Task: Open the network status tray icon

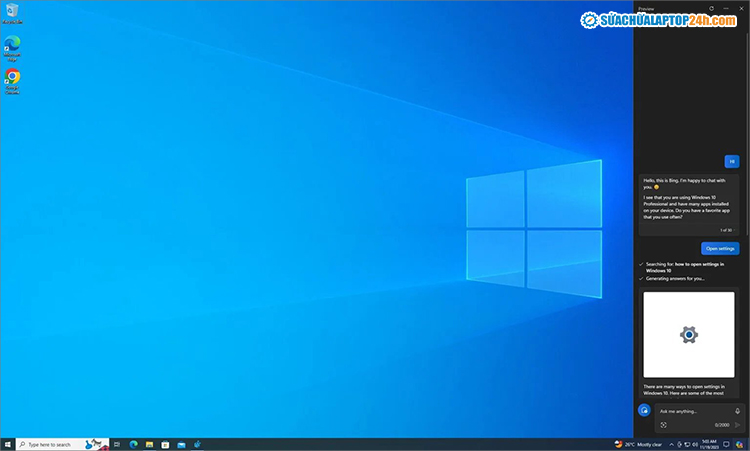Action: point(687,444)
